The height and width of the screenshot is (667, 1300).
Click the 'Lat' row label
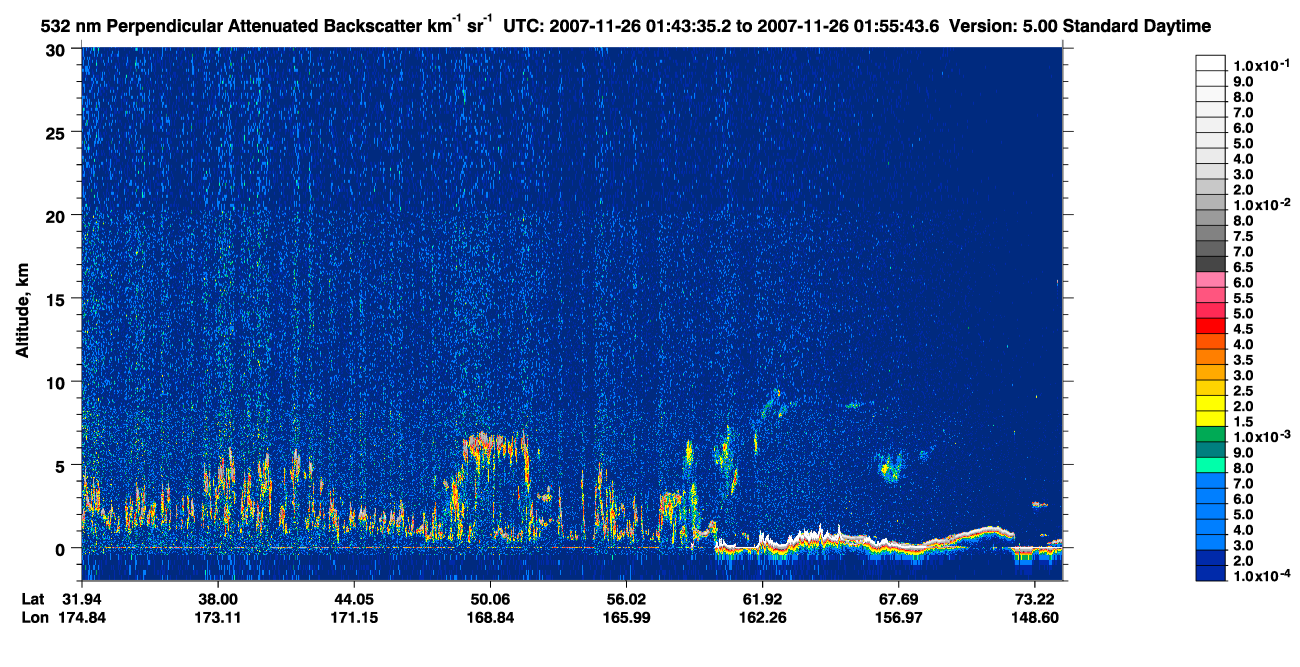click(x=32, y=599)
